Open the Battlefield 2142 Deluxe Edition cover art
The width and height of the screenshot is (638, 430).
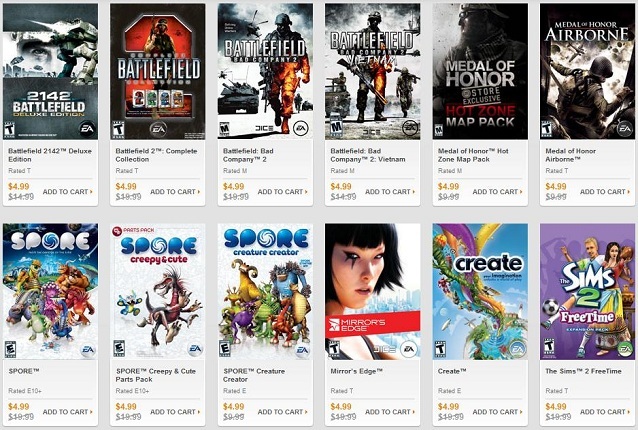(50, 71)
